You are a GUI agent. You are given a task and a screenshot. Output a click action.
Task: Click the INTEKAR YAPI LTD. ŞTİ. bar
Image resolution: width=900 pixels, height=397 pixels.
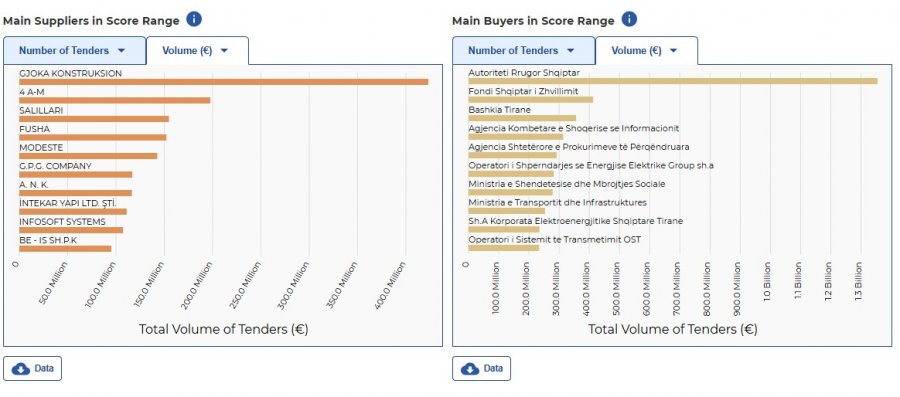coord(73,212)
